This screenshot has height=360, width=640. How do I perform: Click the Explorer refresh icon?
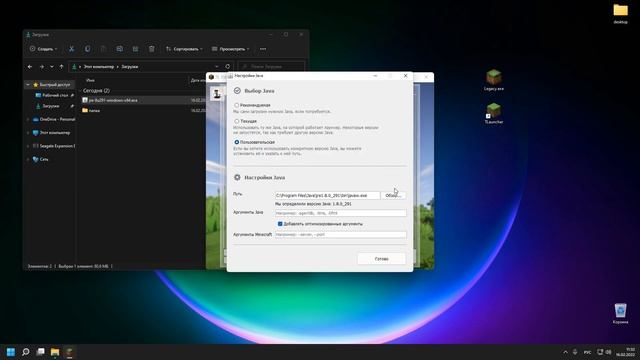tap(227, 67)
